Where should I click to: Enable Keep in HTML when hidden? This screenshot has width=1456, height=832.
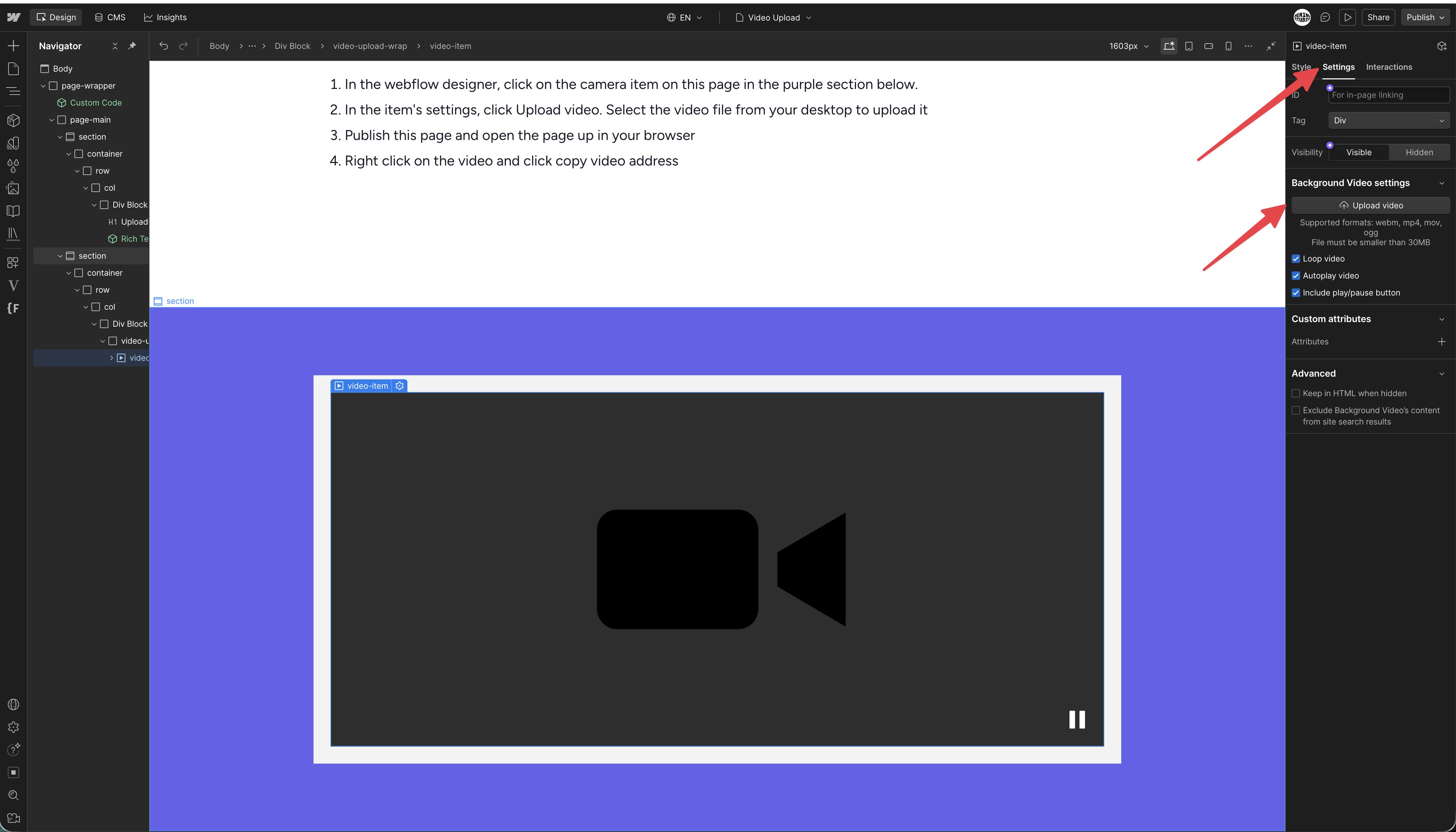[x=1296, y=393]
